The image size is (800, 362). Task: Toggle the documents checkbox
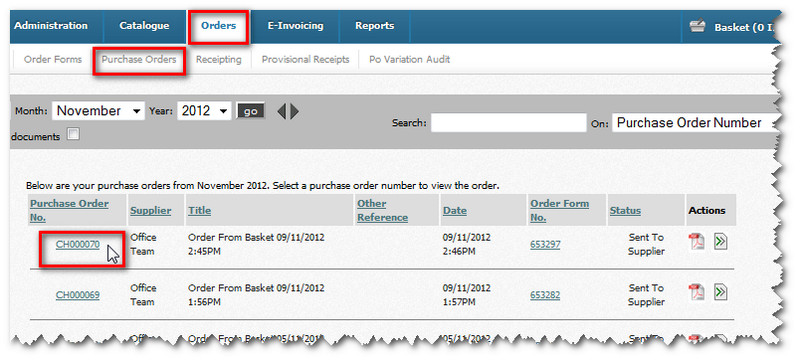pos(73,134)
